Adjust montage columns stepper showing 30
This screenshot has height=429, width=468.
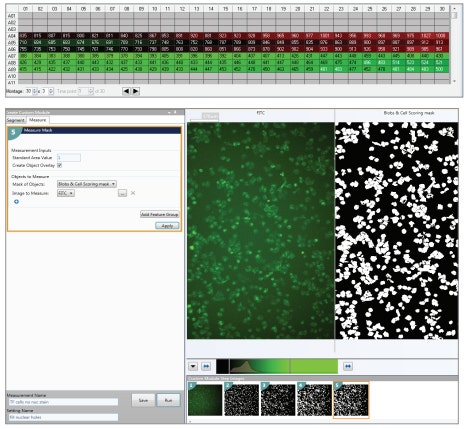(x=35, y=91)
